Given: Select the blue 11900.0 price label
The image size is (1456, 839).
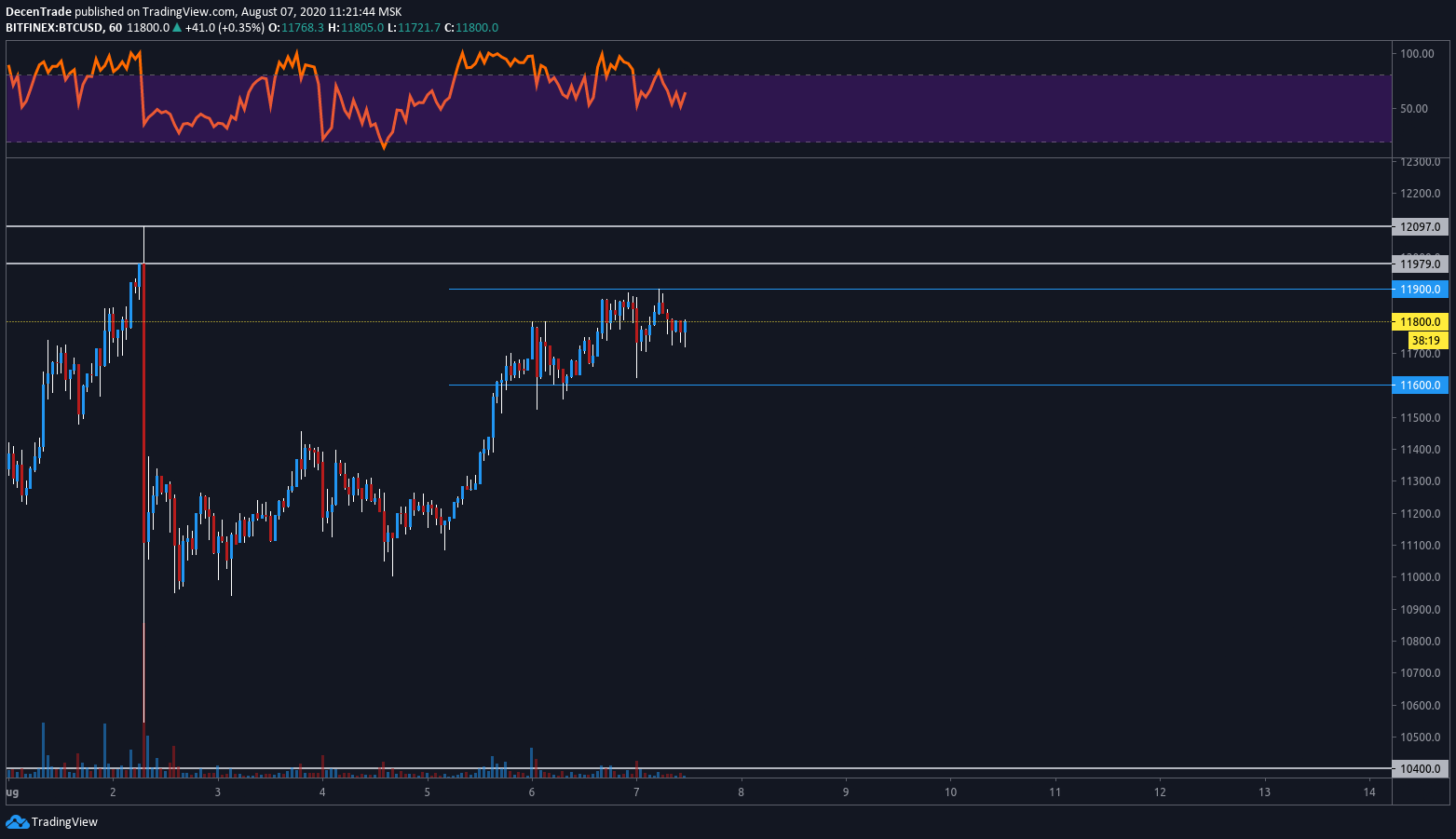Looking at the screenshot, I should point(1420,289).
